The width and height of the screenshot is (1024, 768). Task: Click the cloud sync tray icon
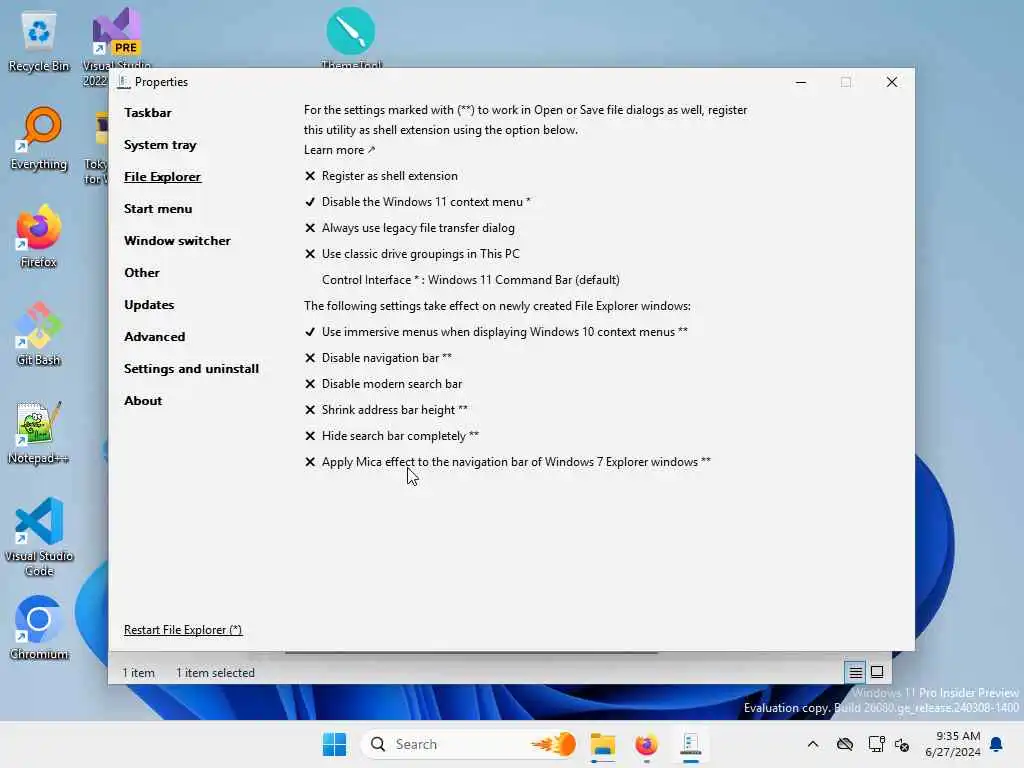[x=845, y=744]
